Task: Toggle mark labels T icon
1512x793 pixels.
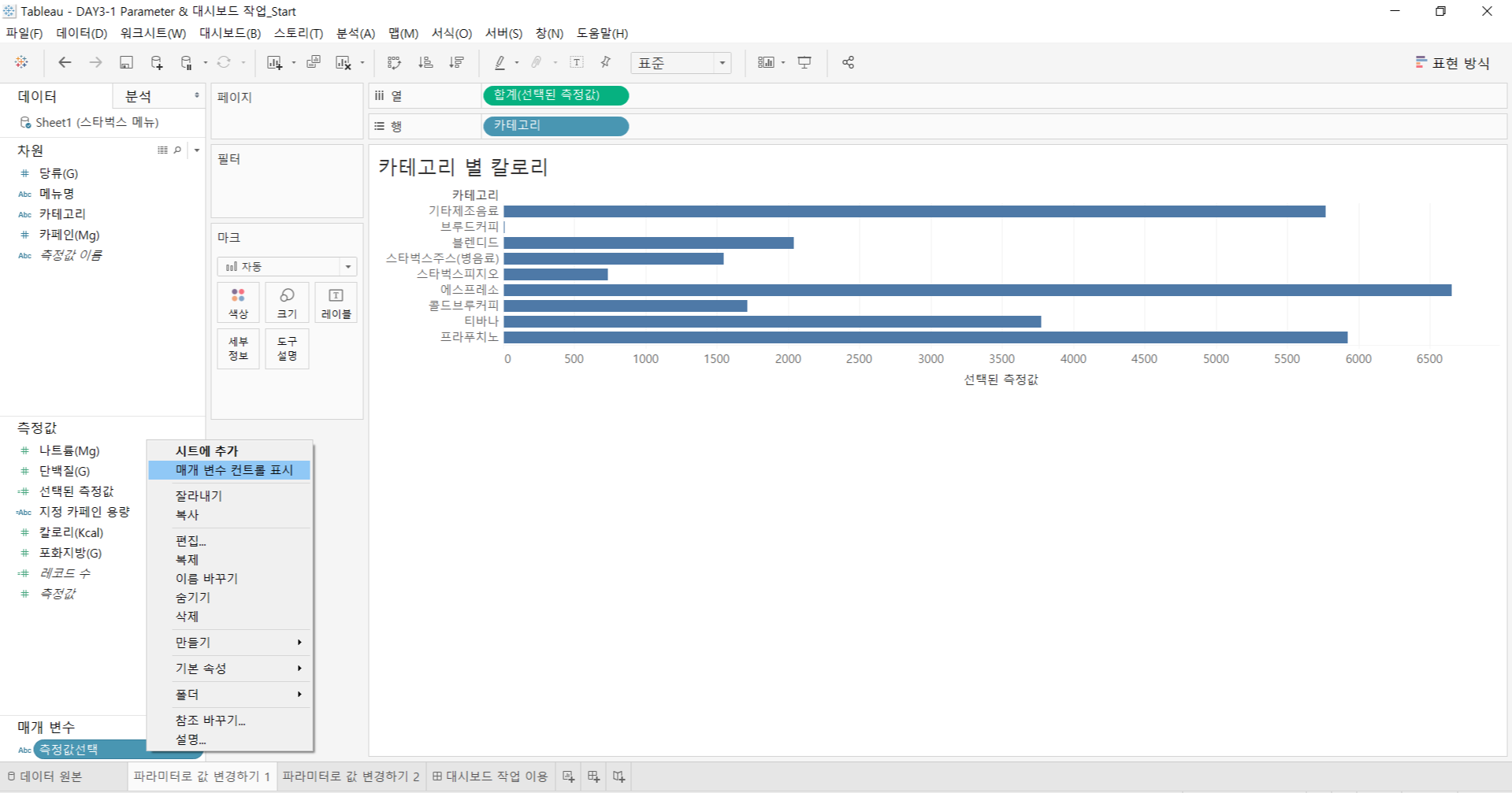Action: click(x=577, y=62)
